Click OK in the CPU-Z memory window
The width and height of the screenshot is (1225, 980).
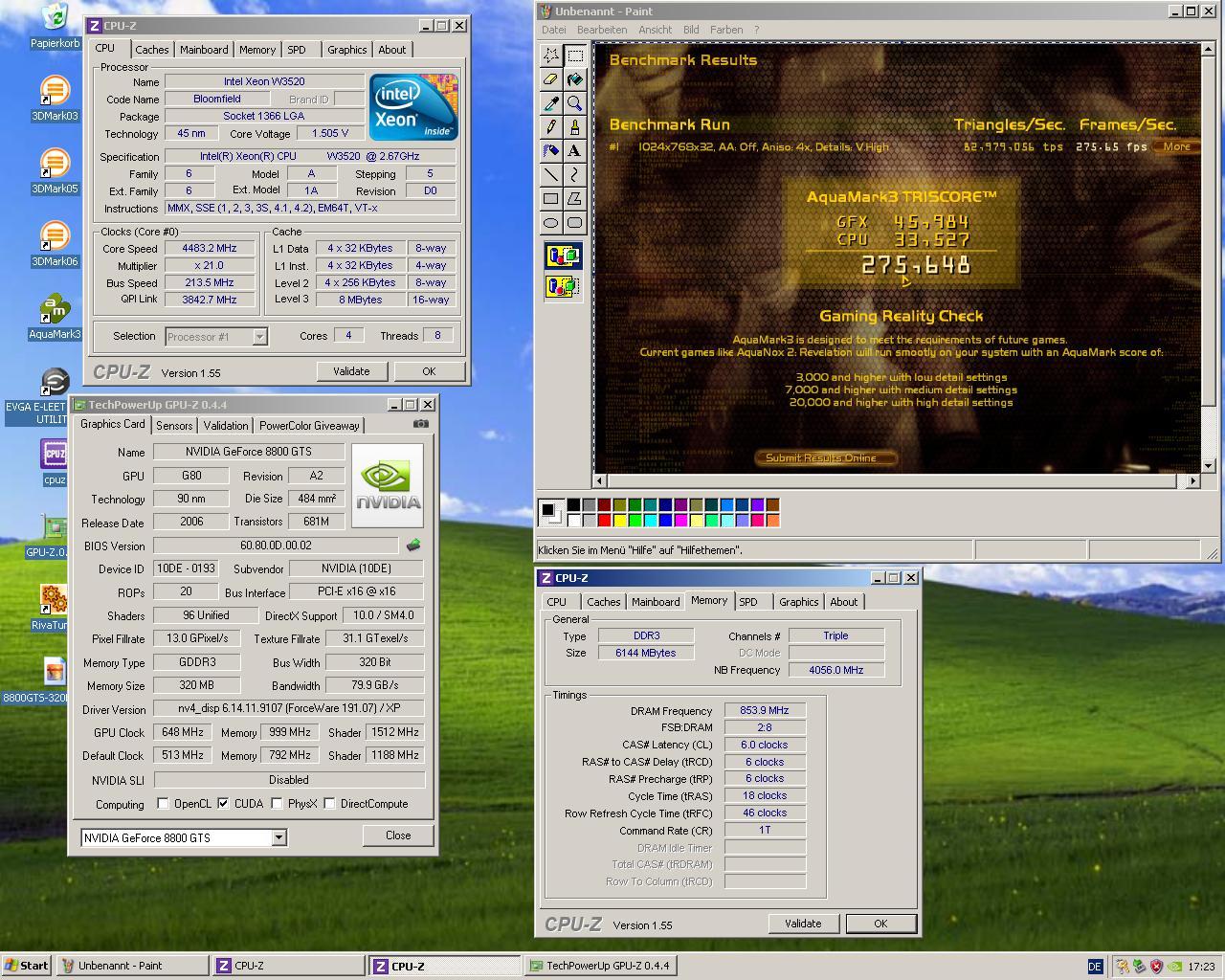[x=880, y=924]
